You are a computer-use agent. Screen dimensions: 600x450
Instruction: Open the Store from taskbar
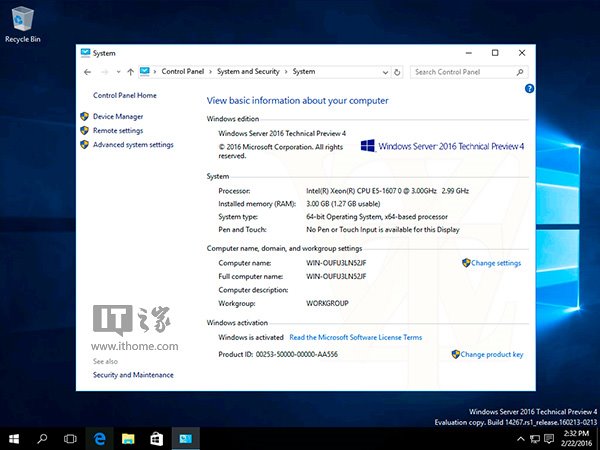[x=157, y=439]
